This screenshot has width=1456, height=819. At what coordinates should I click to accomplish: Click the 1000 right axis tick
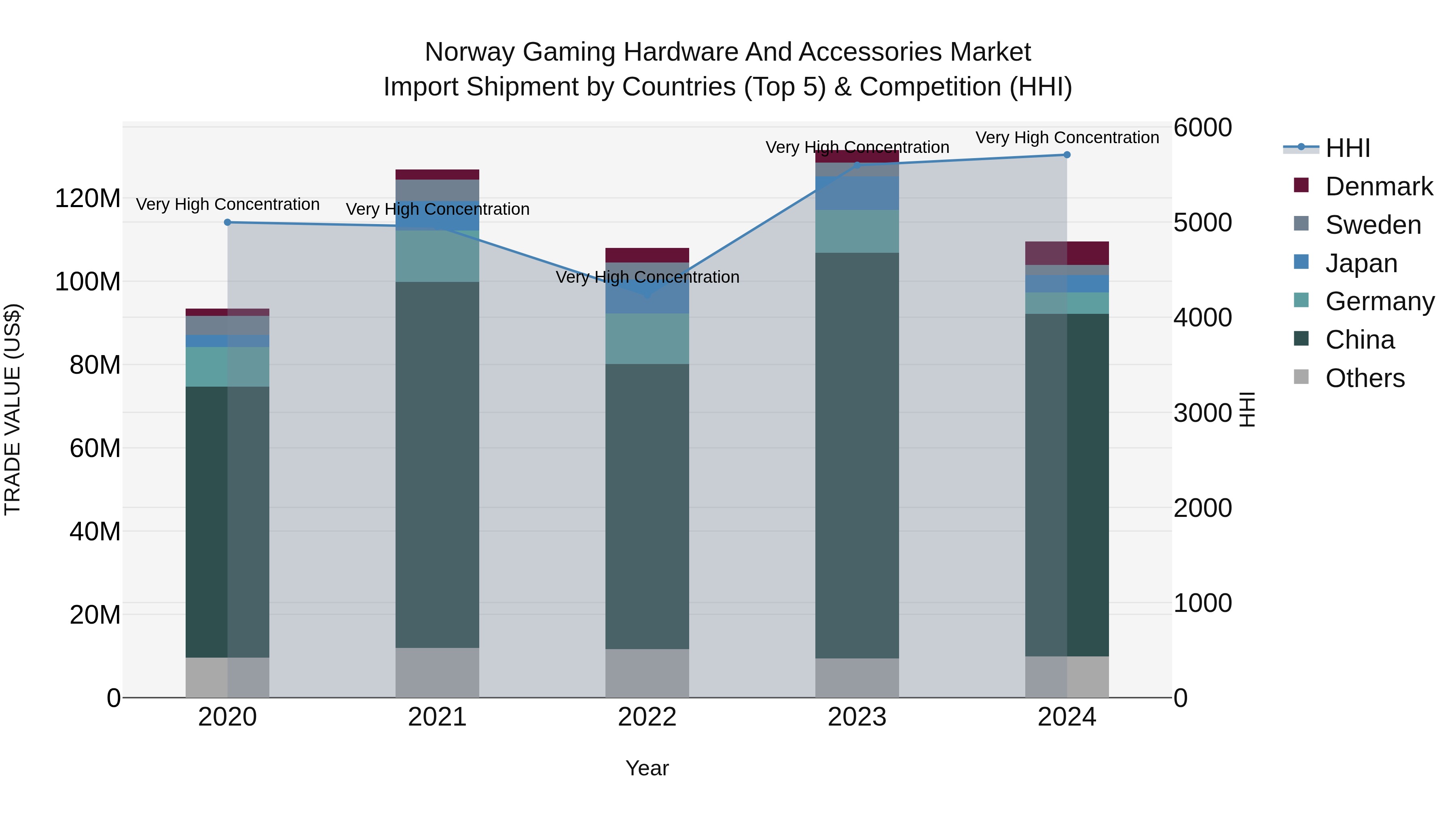pos(1203,603)
